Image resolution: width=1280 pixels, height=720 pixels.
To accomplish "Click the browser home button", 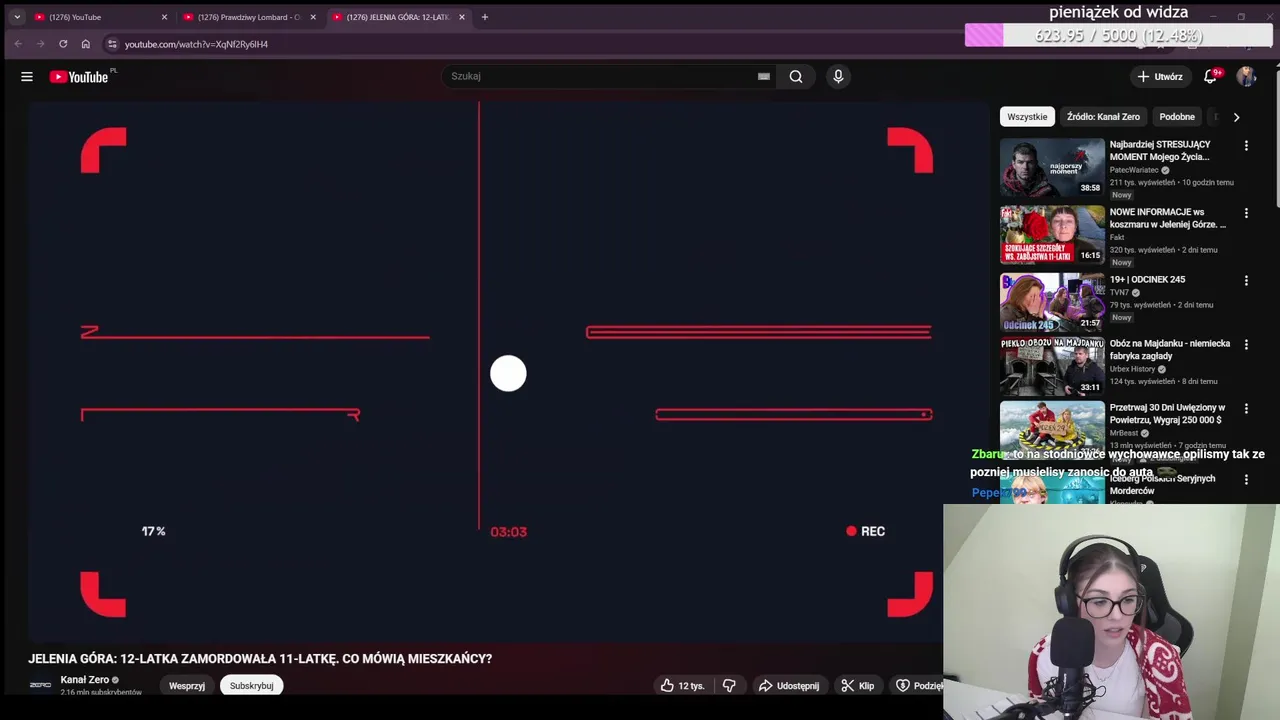I will (x=86, y=44).
